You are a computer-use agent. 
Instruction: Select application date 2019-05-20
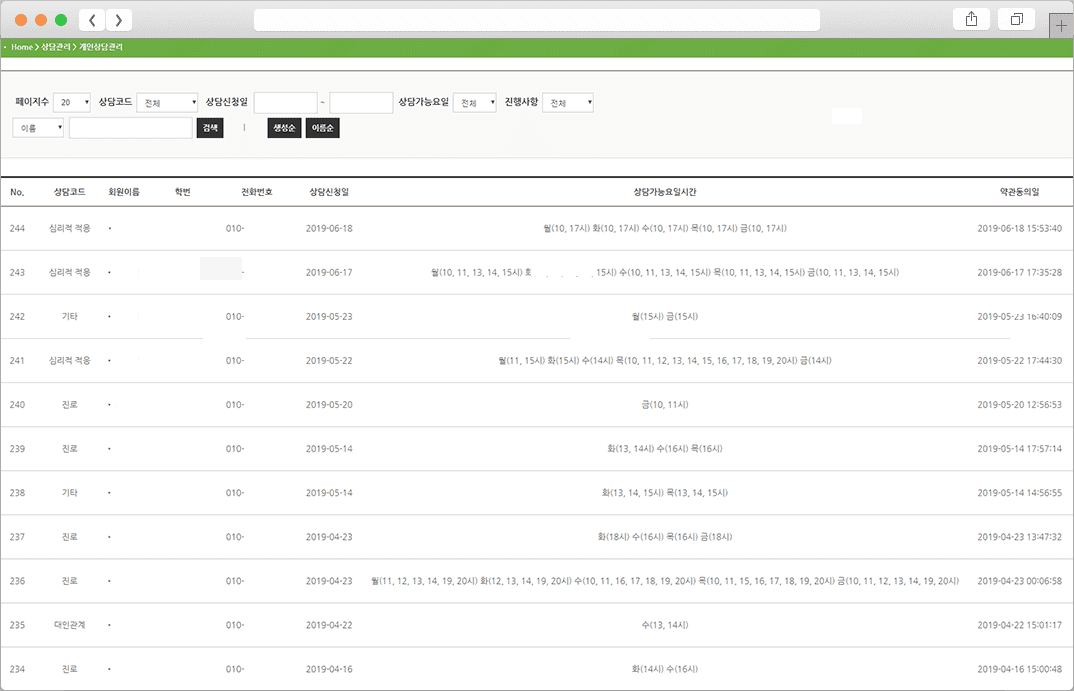tap(329, 405)
